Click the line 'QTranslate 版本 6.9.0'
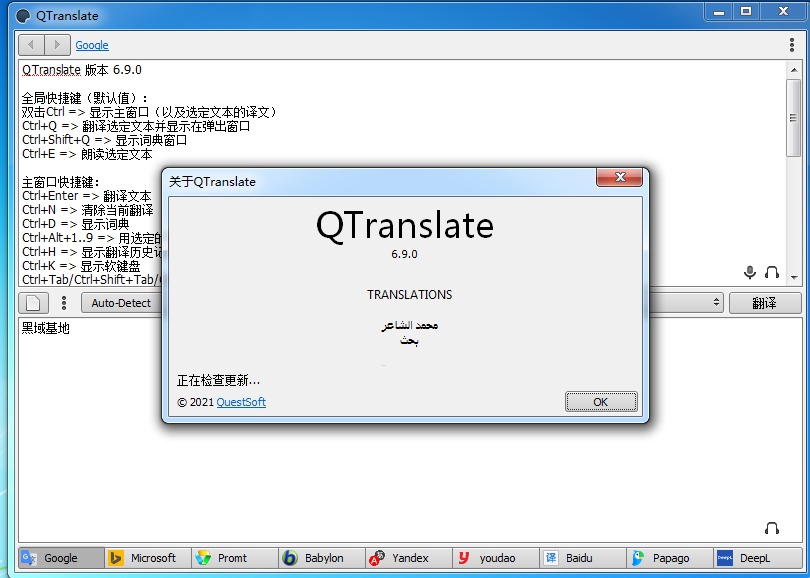Image resolution: width=810 pixels, height=578 pixels. coord(82,70)
